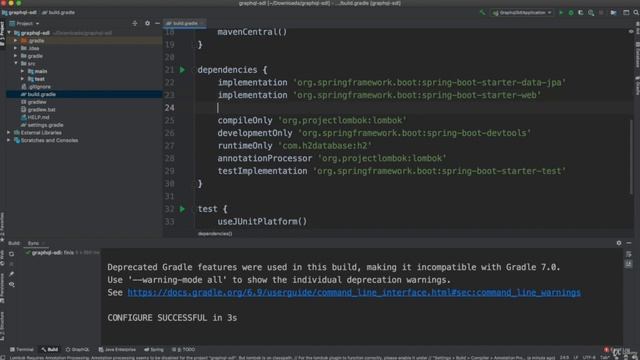Expand External Libraries node
The image size is (640, 360).
click(x=9, y=133)
